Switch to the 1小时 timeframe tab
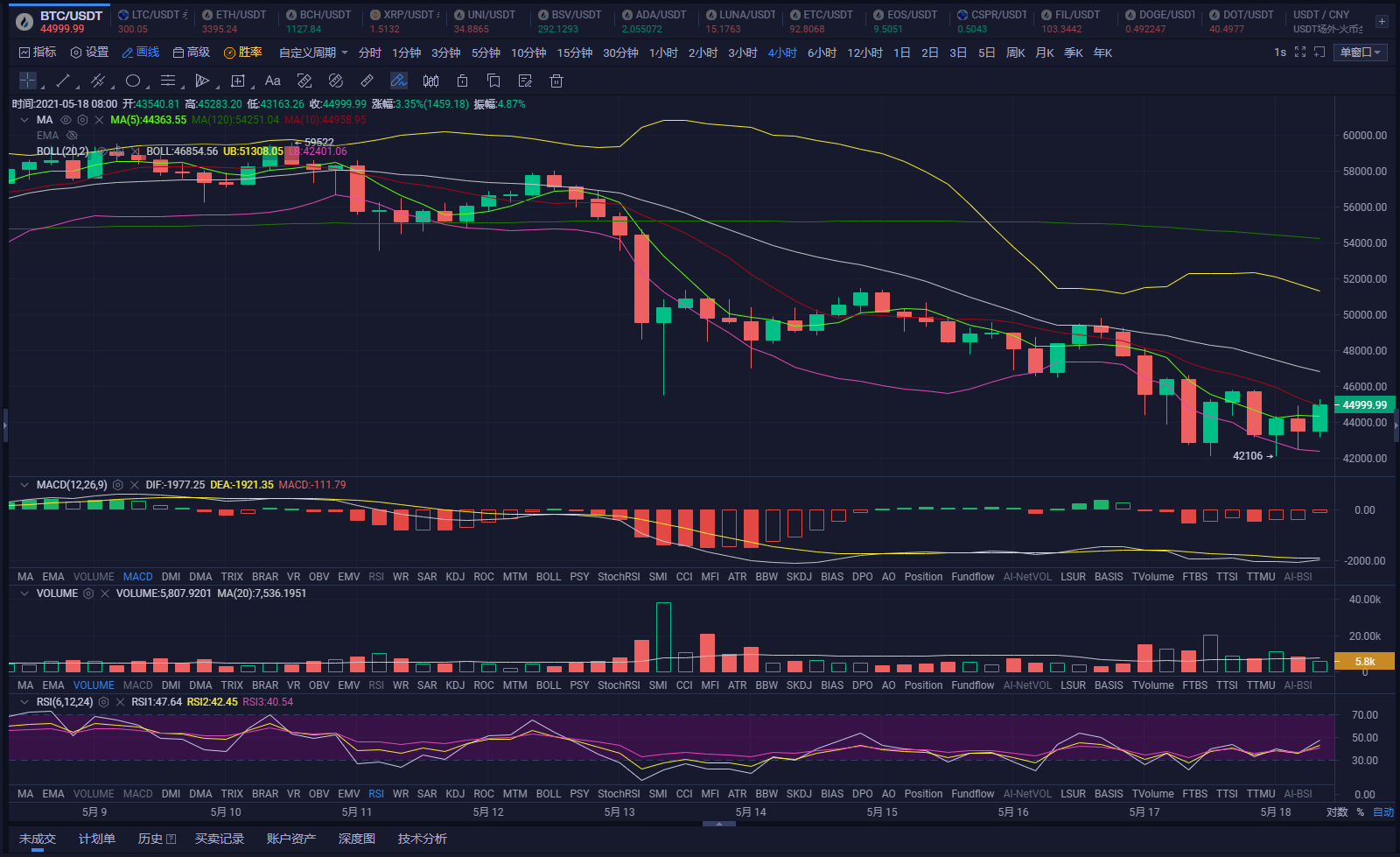This screenshot has width=1400, height=857. pos(663,53)
